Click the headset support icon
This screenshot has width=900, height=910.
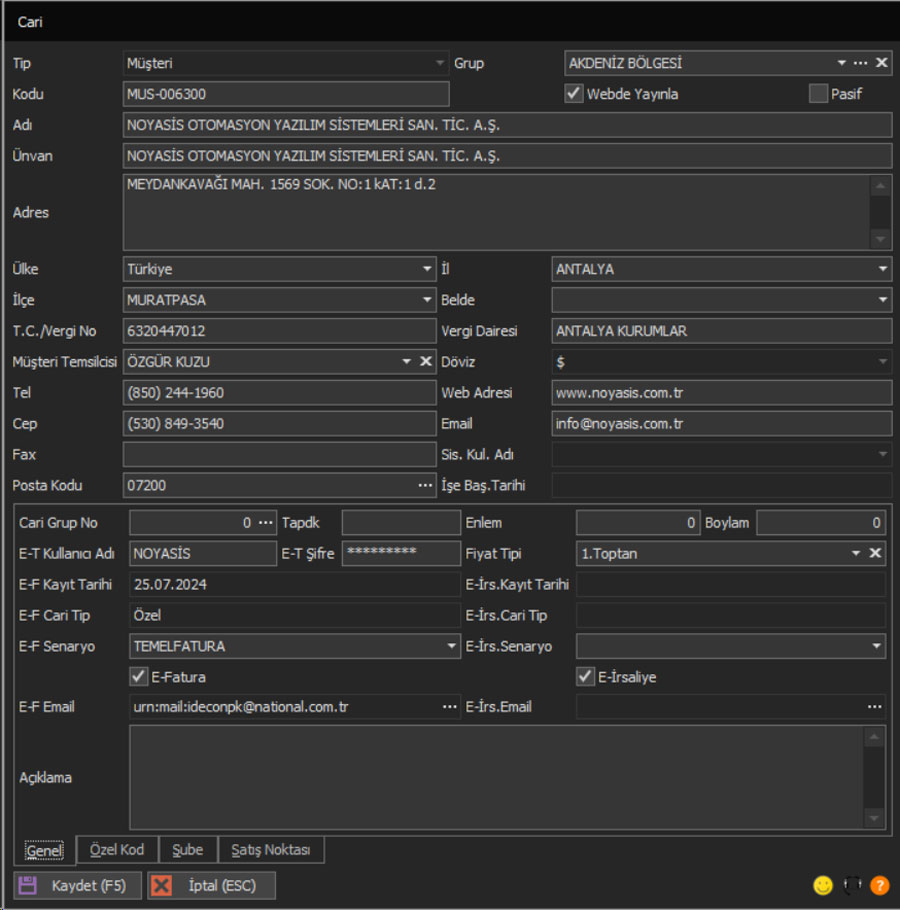click(852, 885)
